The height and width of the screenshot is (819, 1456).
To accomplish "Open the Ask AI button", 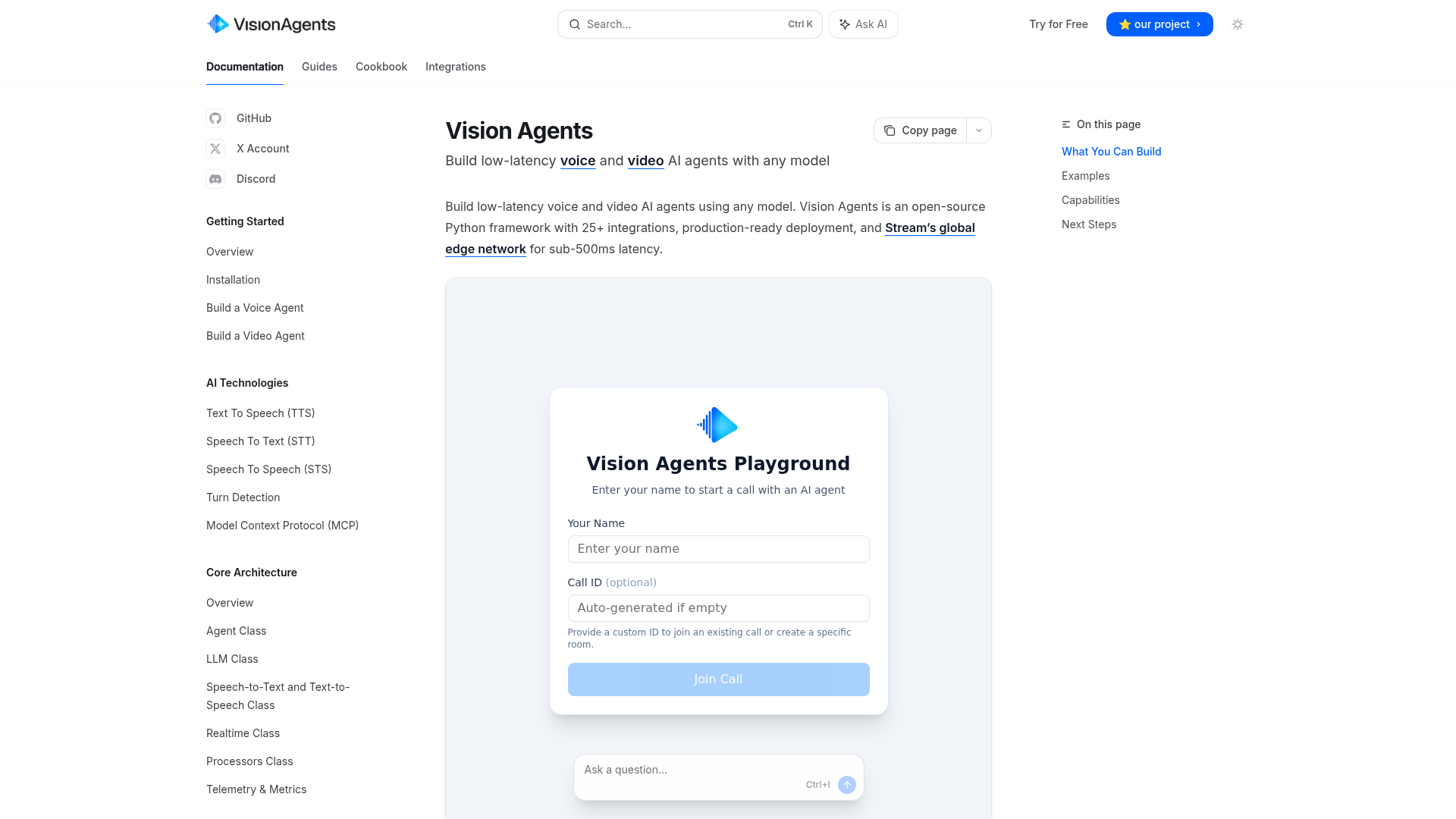I will 864,24.
